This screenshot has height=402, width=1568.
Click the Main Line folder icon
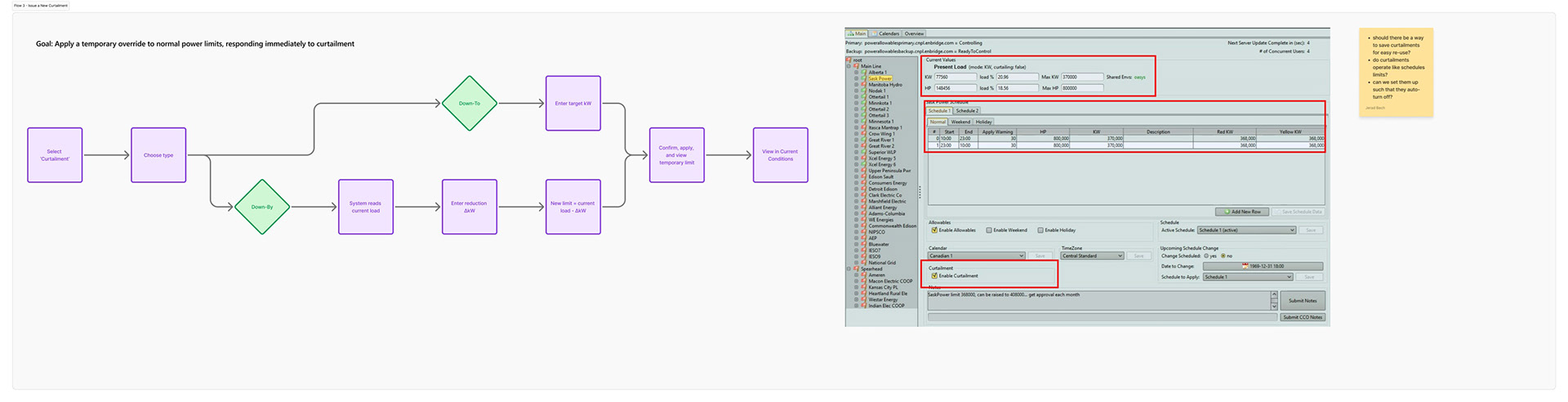(x=856, y=66)
